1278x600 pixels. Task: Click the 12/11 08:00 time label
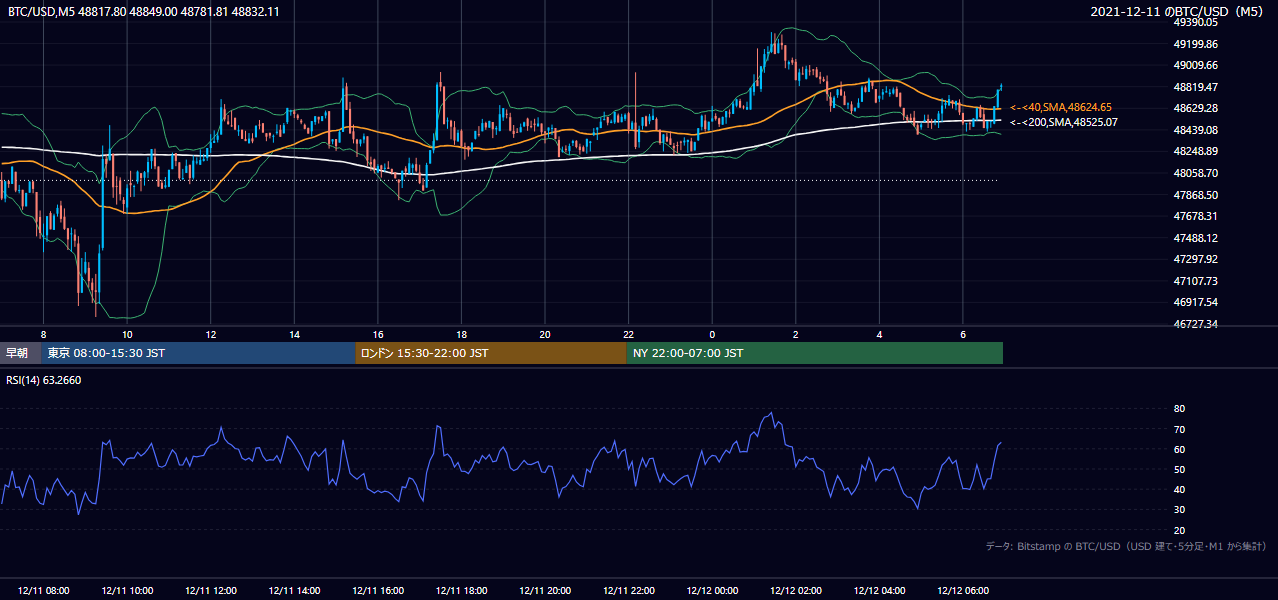44,591
